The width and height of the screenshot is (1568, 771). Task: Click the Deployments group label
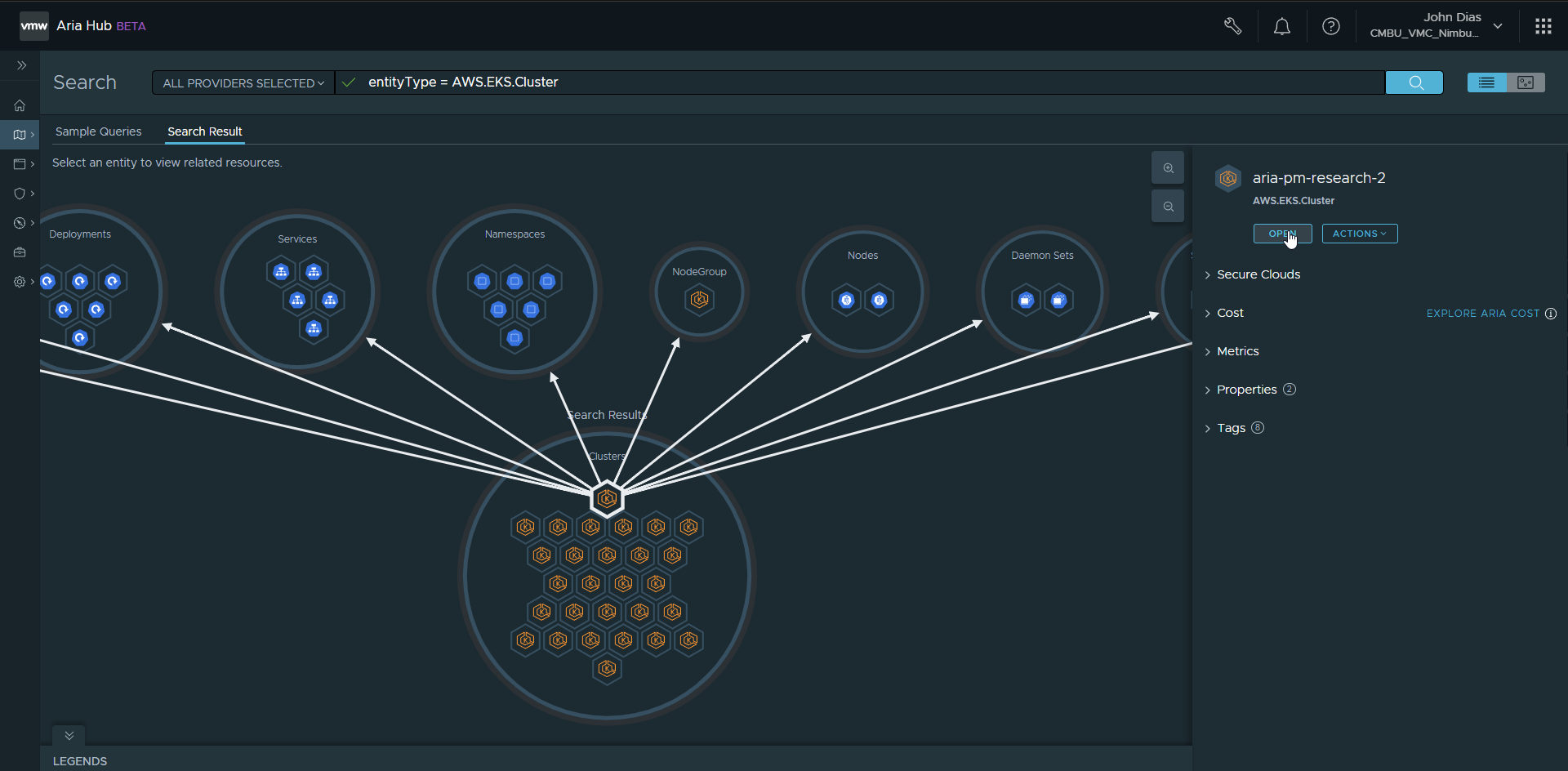80,234
